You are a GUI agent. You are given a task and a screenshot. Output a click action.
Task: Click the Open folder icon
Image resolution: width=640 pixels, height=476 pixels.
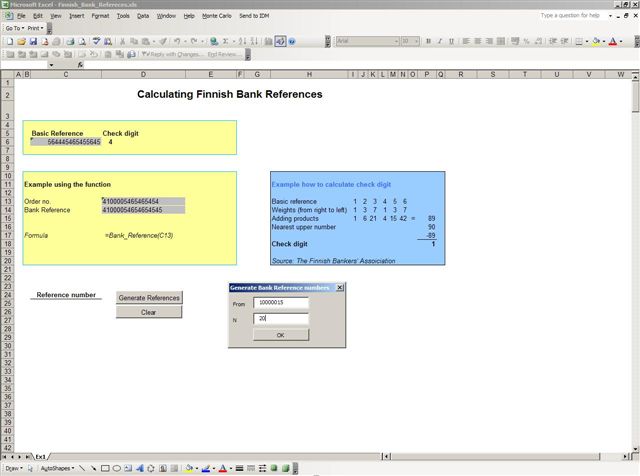point(22,41)
